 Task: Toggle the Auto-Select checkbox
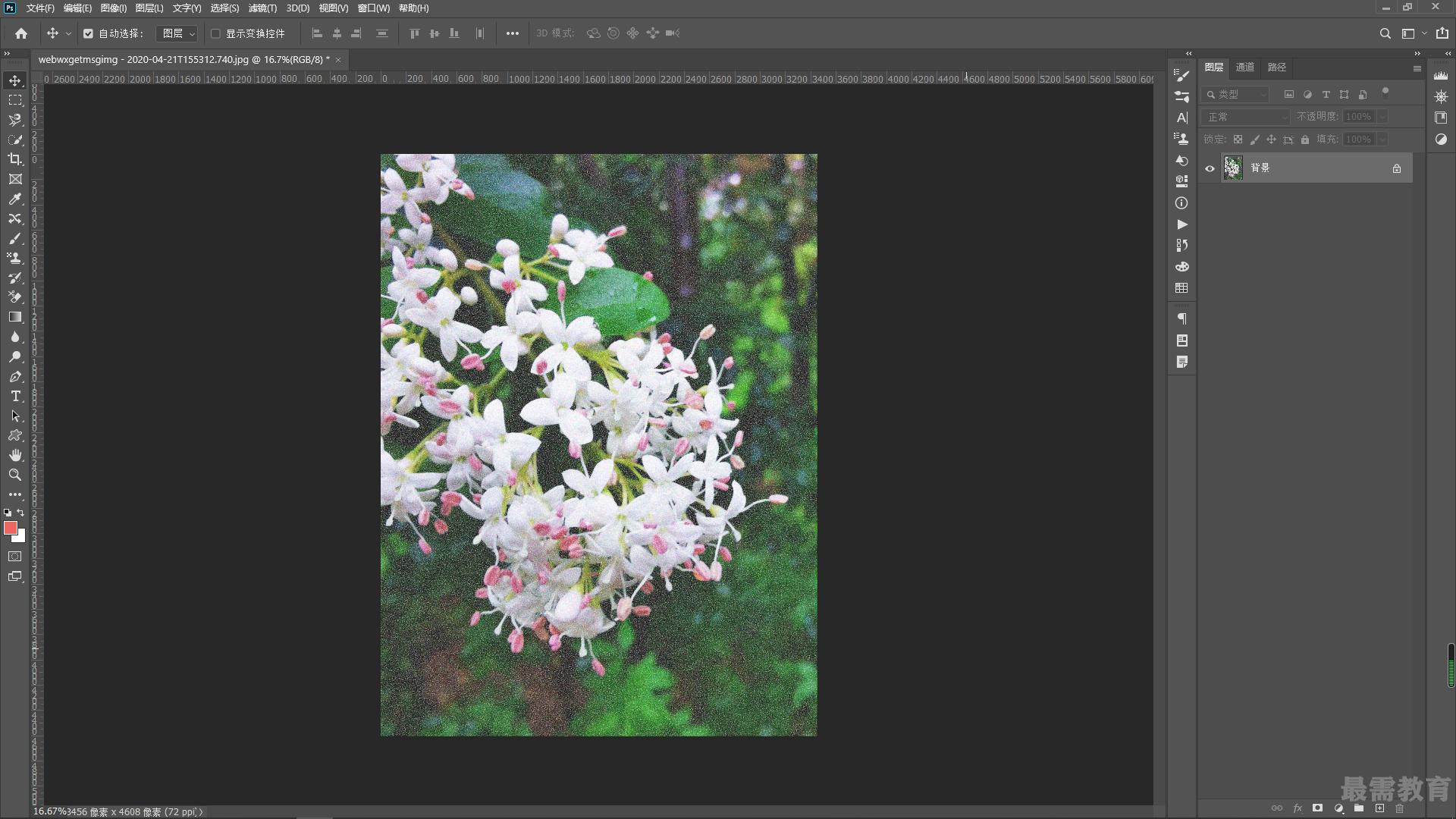[88, 33]
